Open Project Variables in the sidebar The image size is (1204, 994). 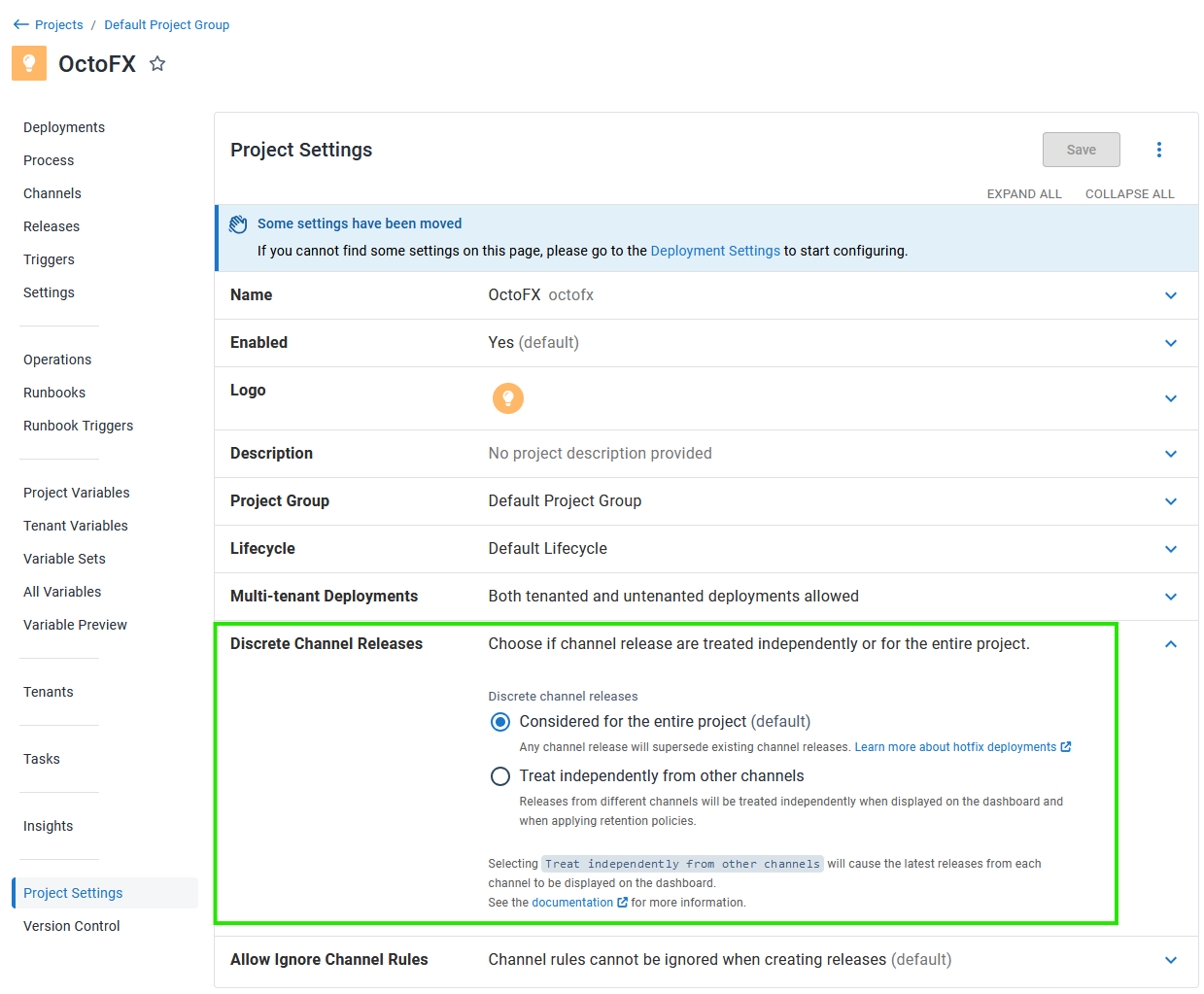click(x=77, y=493)
